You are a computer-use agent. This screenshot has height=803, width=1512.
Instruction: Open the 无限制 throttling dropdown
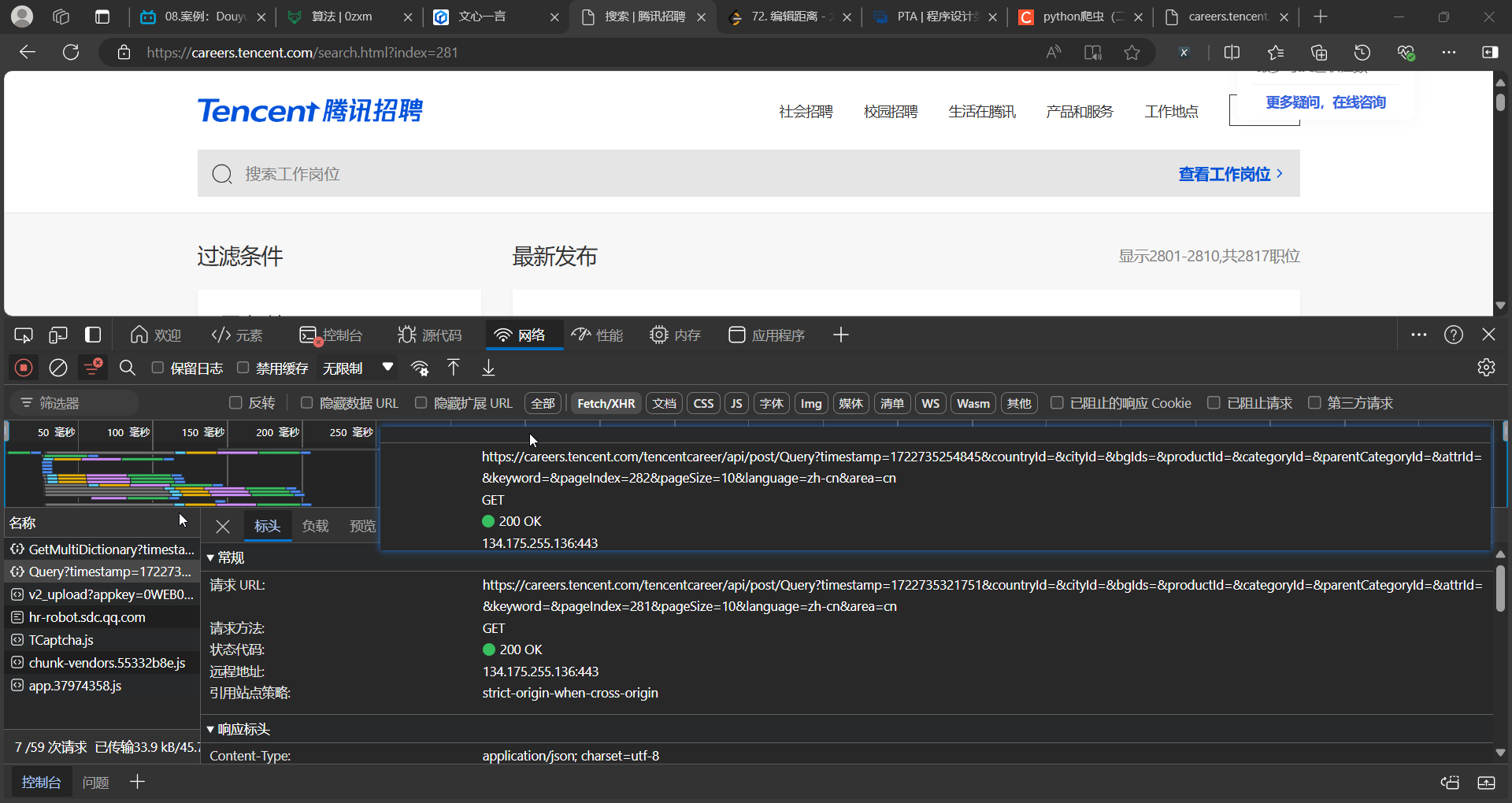coord(357,368)
